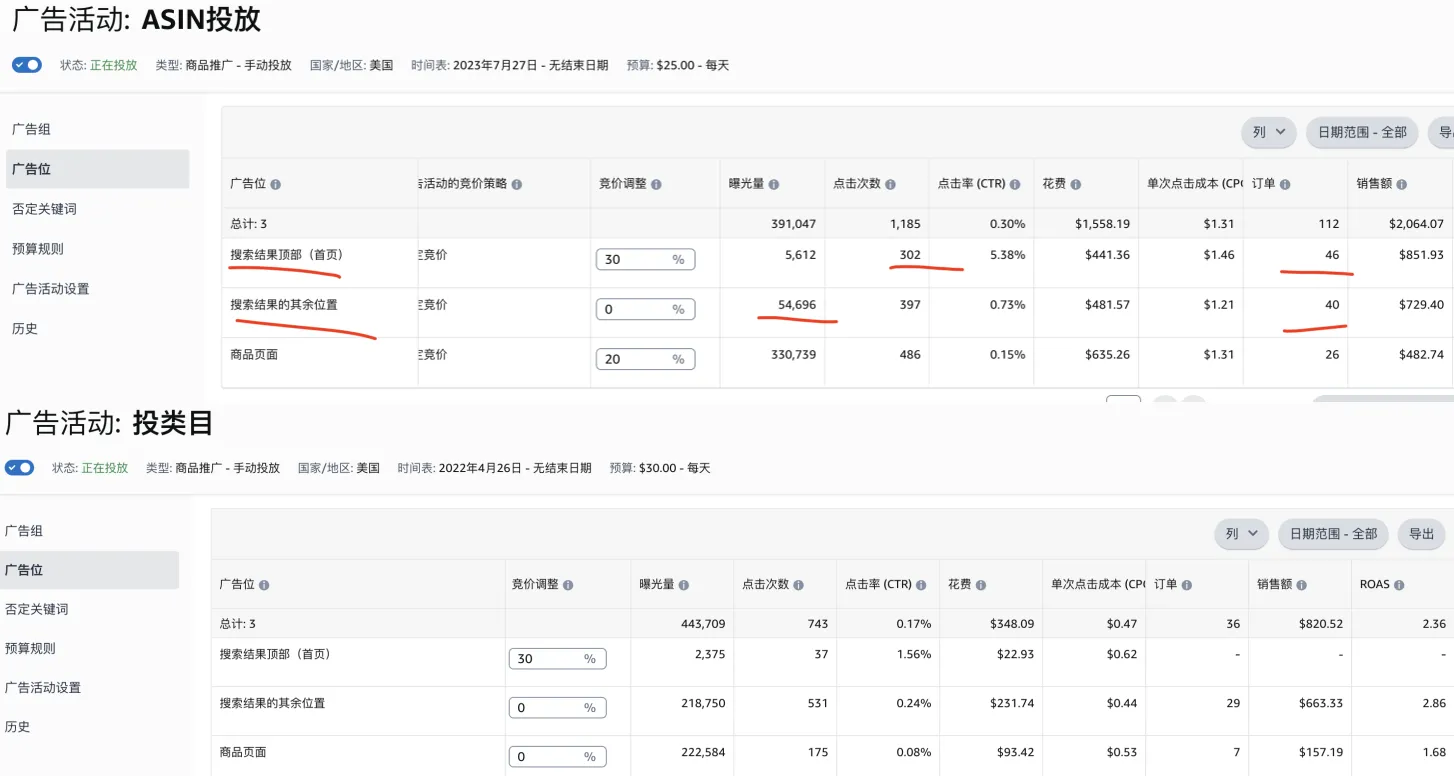Screen dimensions: 1454x776
Task: Open the 列 dropdown in bottom table
Action: pos(1240,533)
